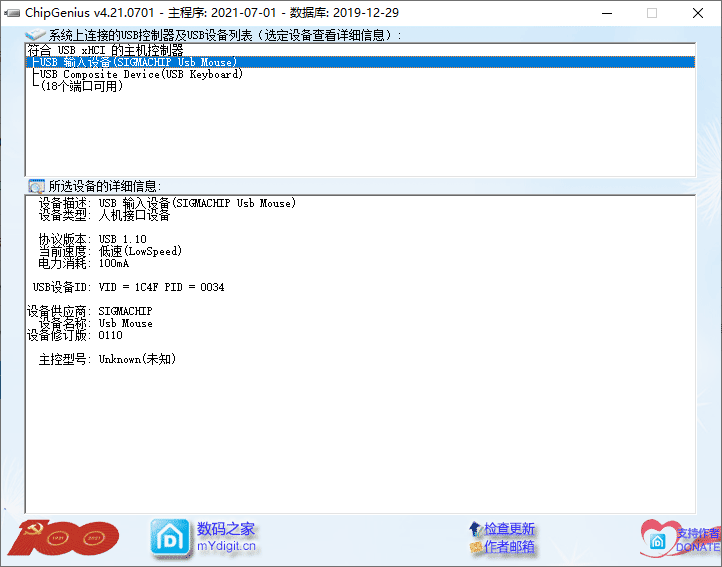
Task: Open the 数码之家 link
Action: click(x=226, y=529)
